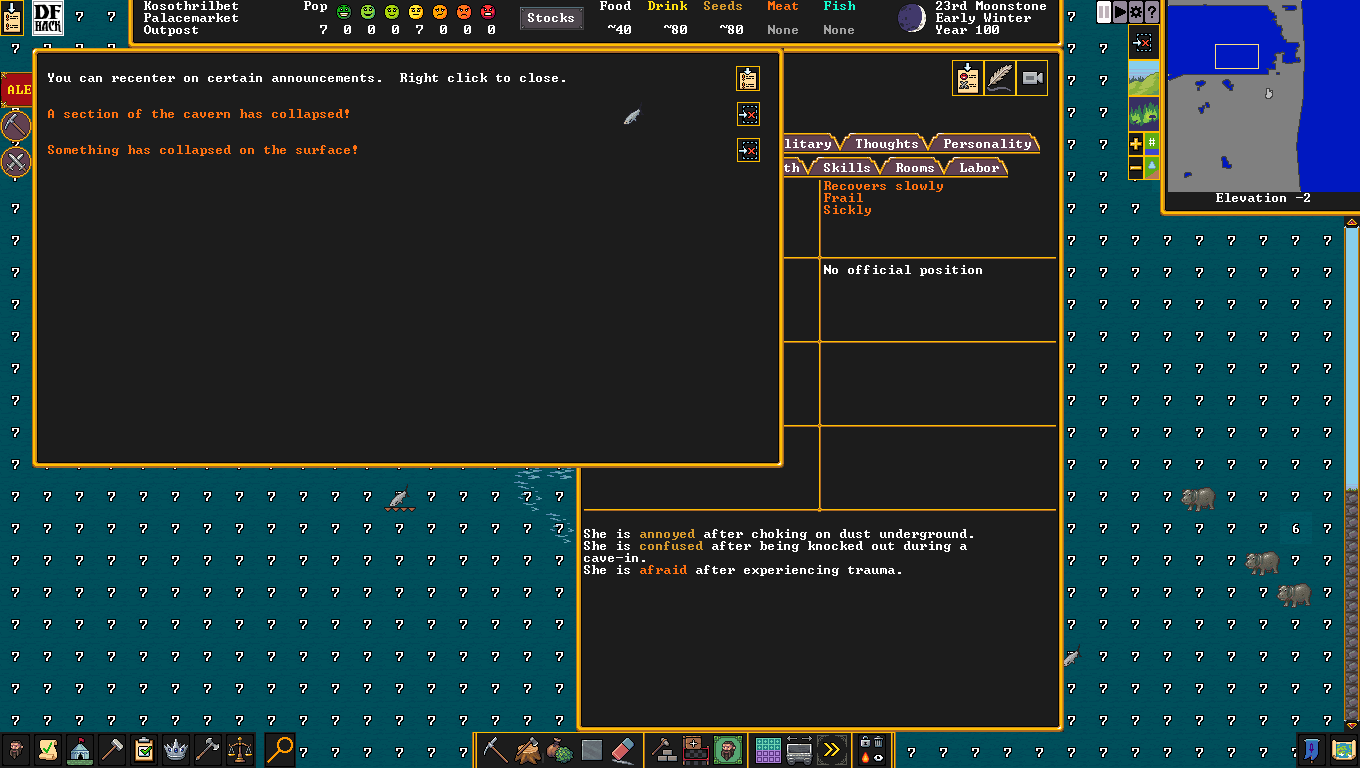This screenshot has height=768, width=1360.
Task: Go up one elevation with plus button
Action: click(1136, 144)
